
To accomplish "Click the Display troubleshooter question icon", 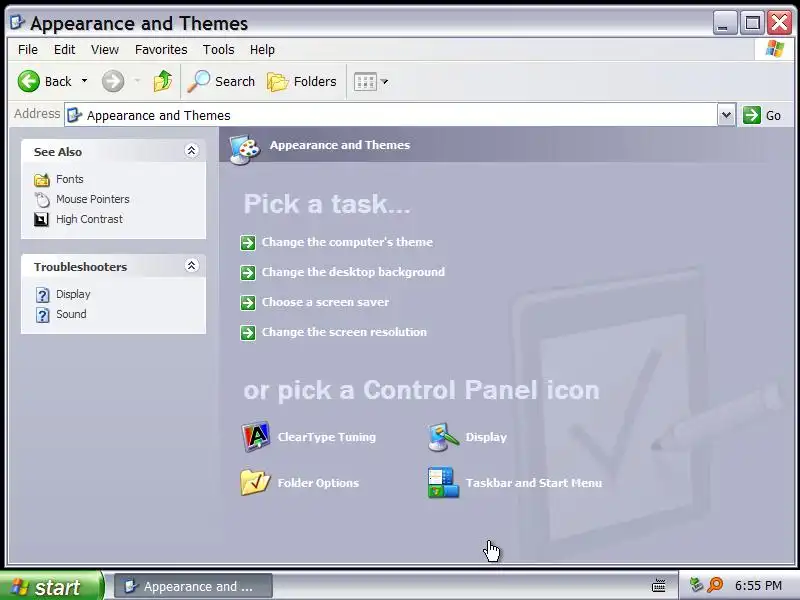I will (x=42, y=295).
